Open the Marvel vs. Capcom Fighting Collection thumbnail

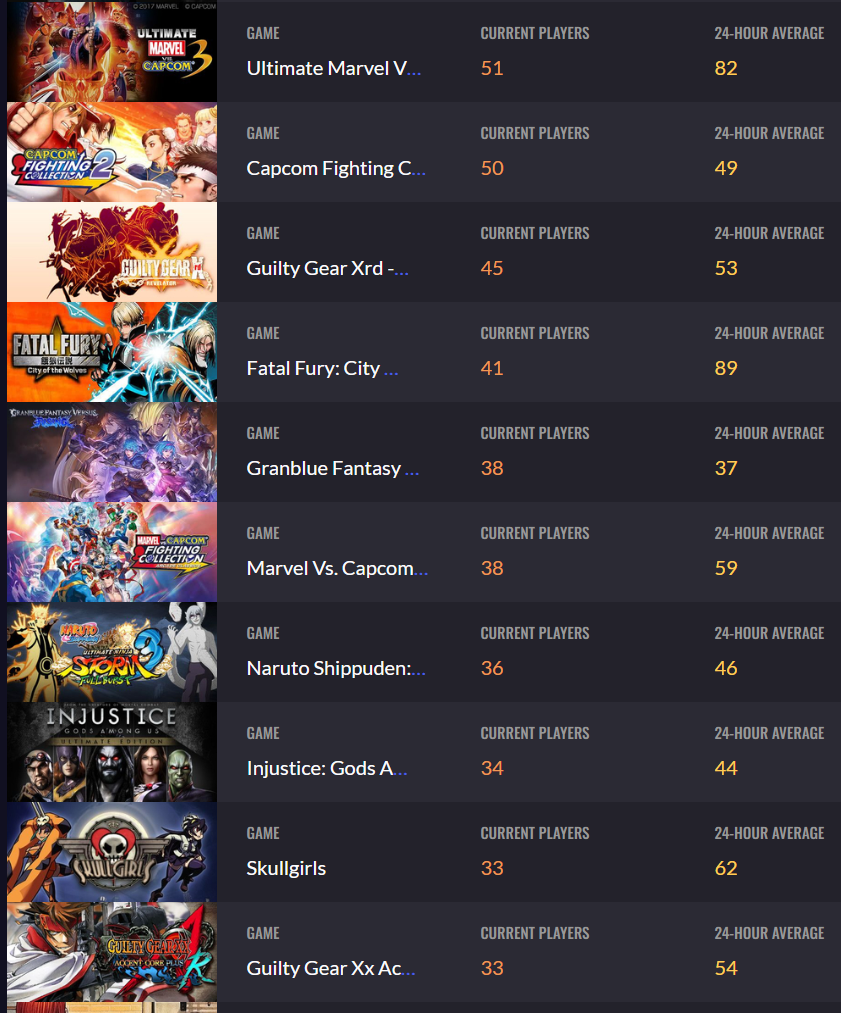pyautogui.click(x=112, y=552)
